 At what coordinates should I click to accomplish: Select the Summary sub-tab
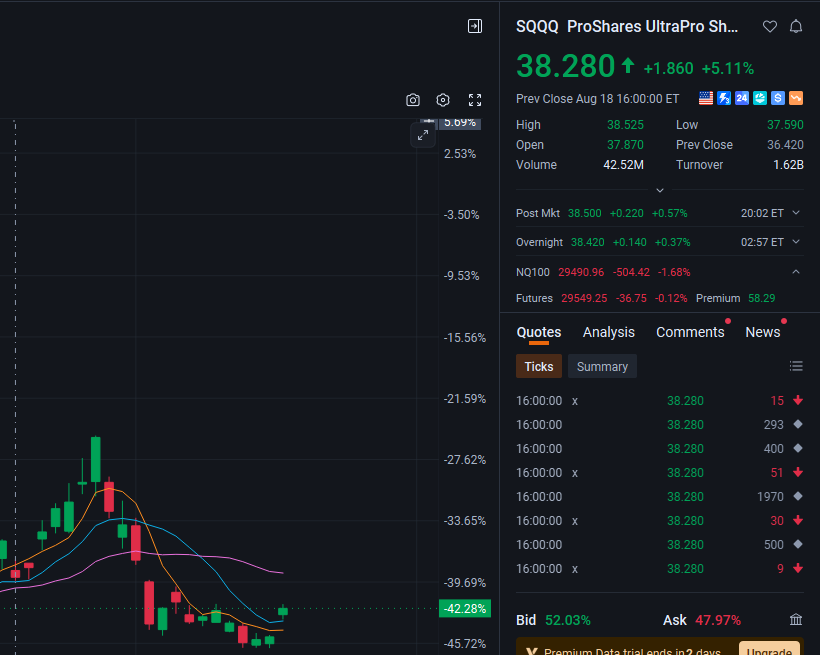602,366
